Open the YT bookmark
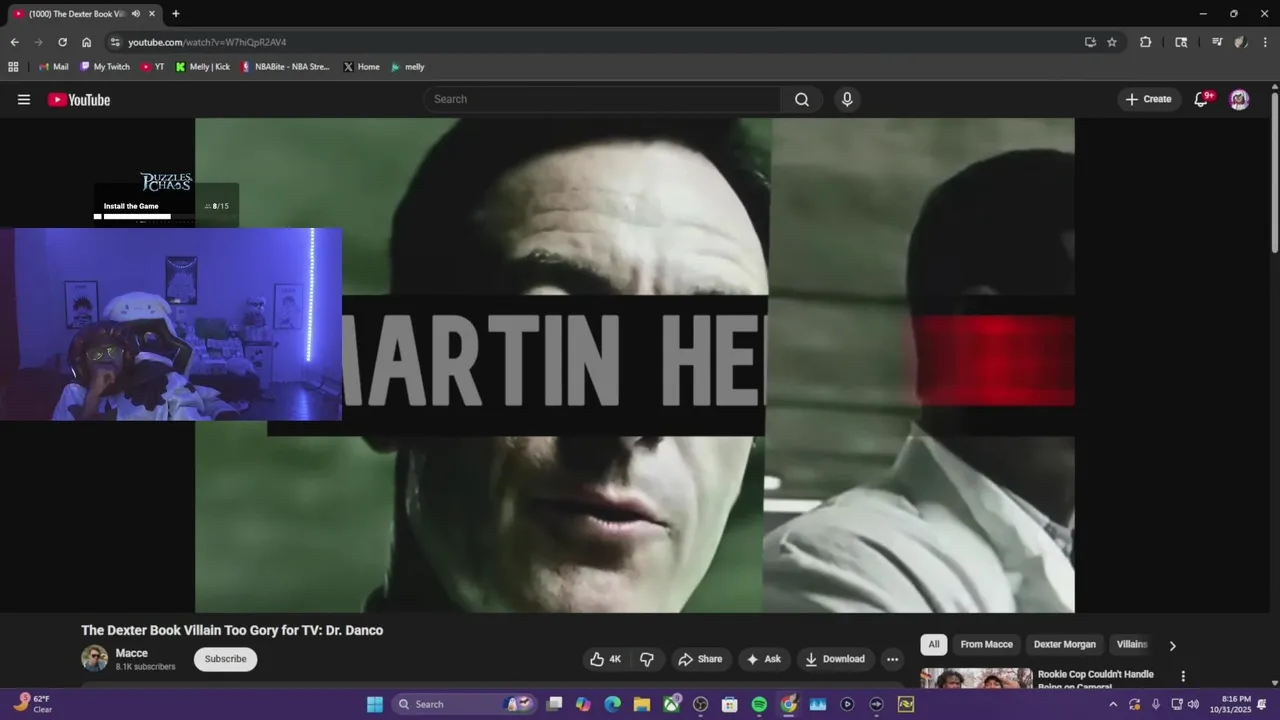This screenshot has width=1280, height=720. (x=153, y=67)
